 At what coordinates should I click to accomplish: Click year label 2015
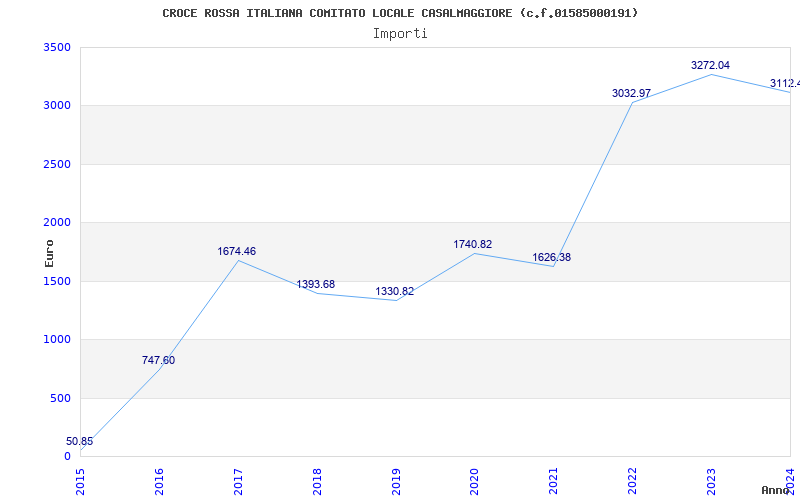click(80, 481)
